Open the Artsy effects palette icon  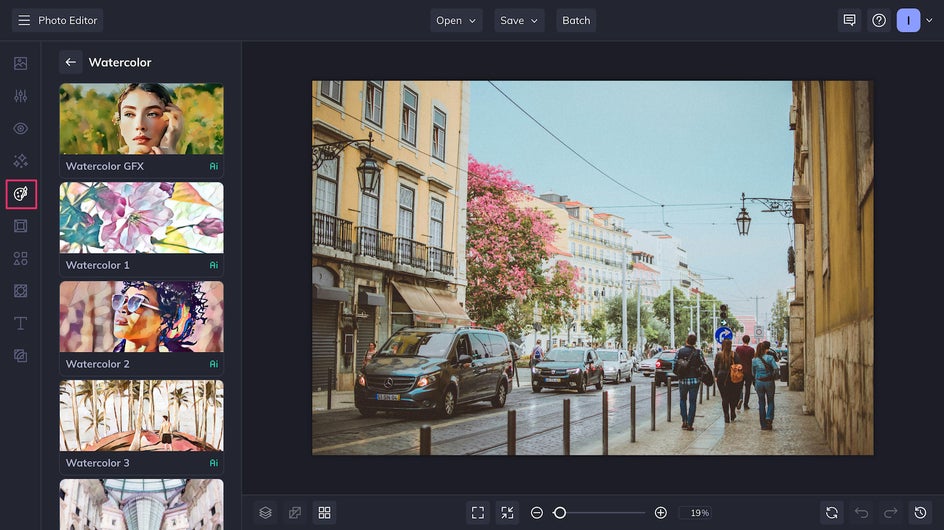tap(21, 193)
